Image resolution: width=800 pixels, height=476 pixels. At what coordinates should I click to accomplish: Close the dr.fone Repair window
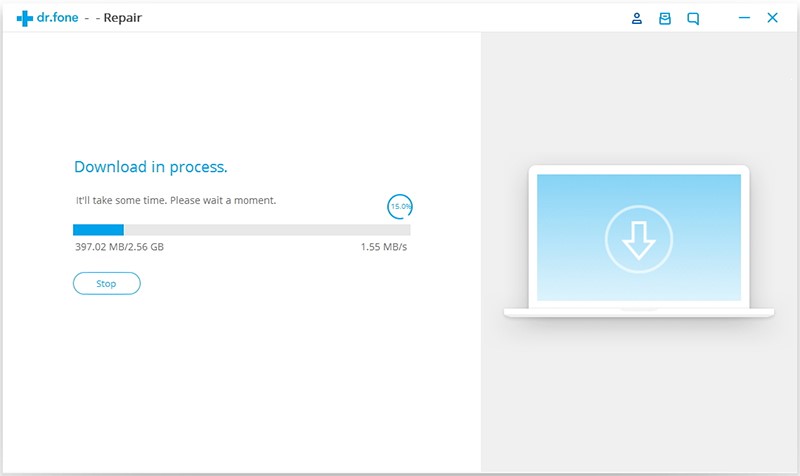[772, 18]
